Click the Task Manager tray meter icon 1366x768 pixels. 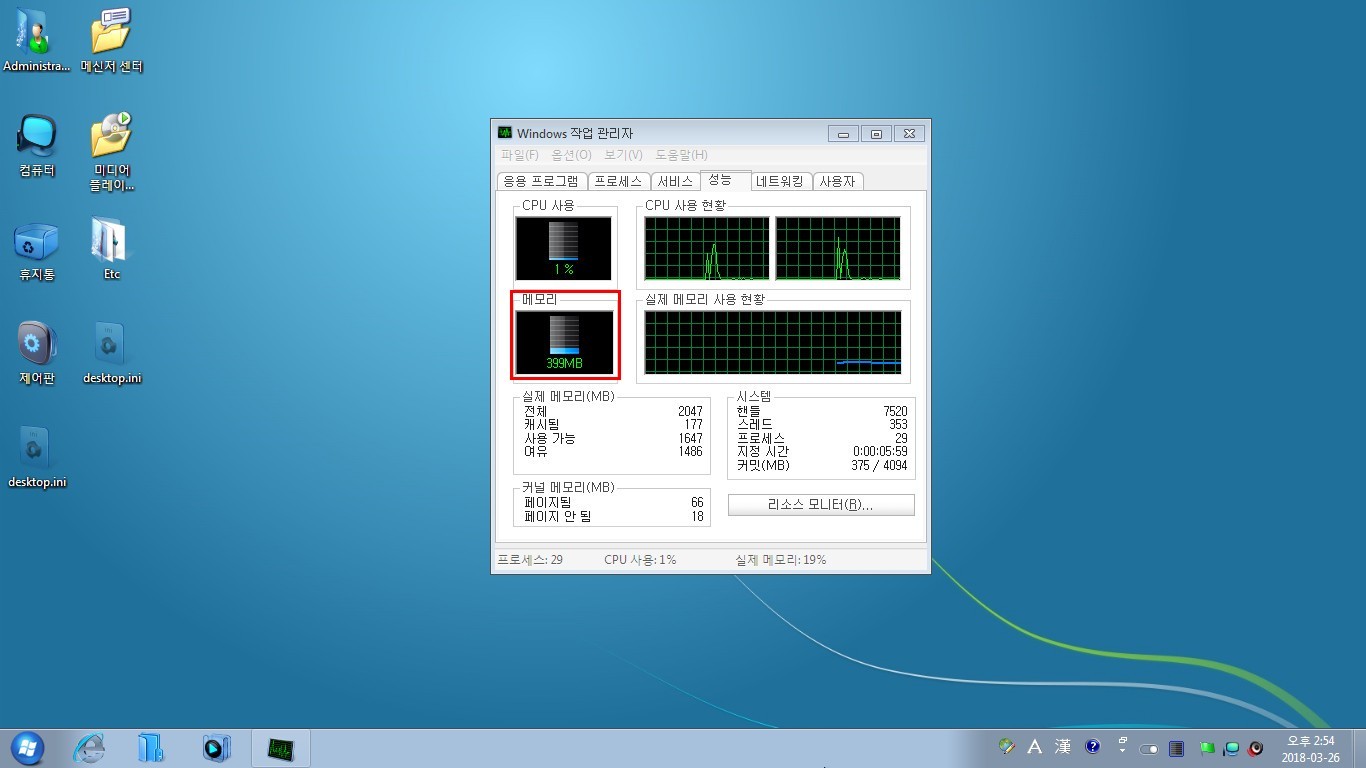[x=1177, y=748]
